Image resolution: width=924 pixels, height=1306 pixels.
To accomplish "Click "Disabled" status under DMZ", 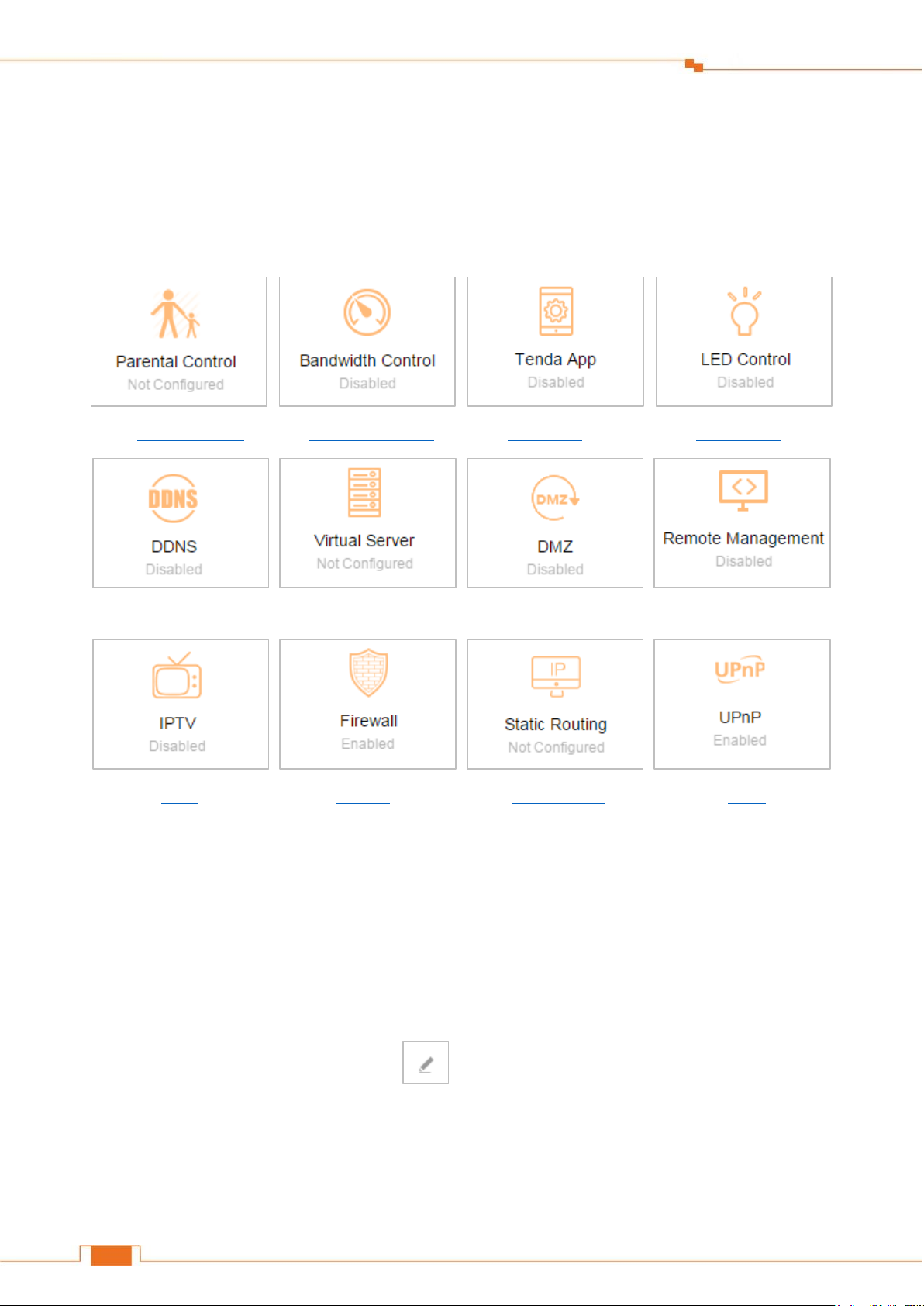I will 555,569.
